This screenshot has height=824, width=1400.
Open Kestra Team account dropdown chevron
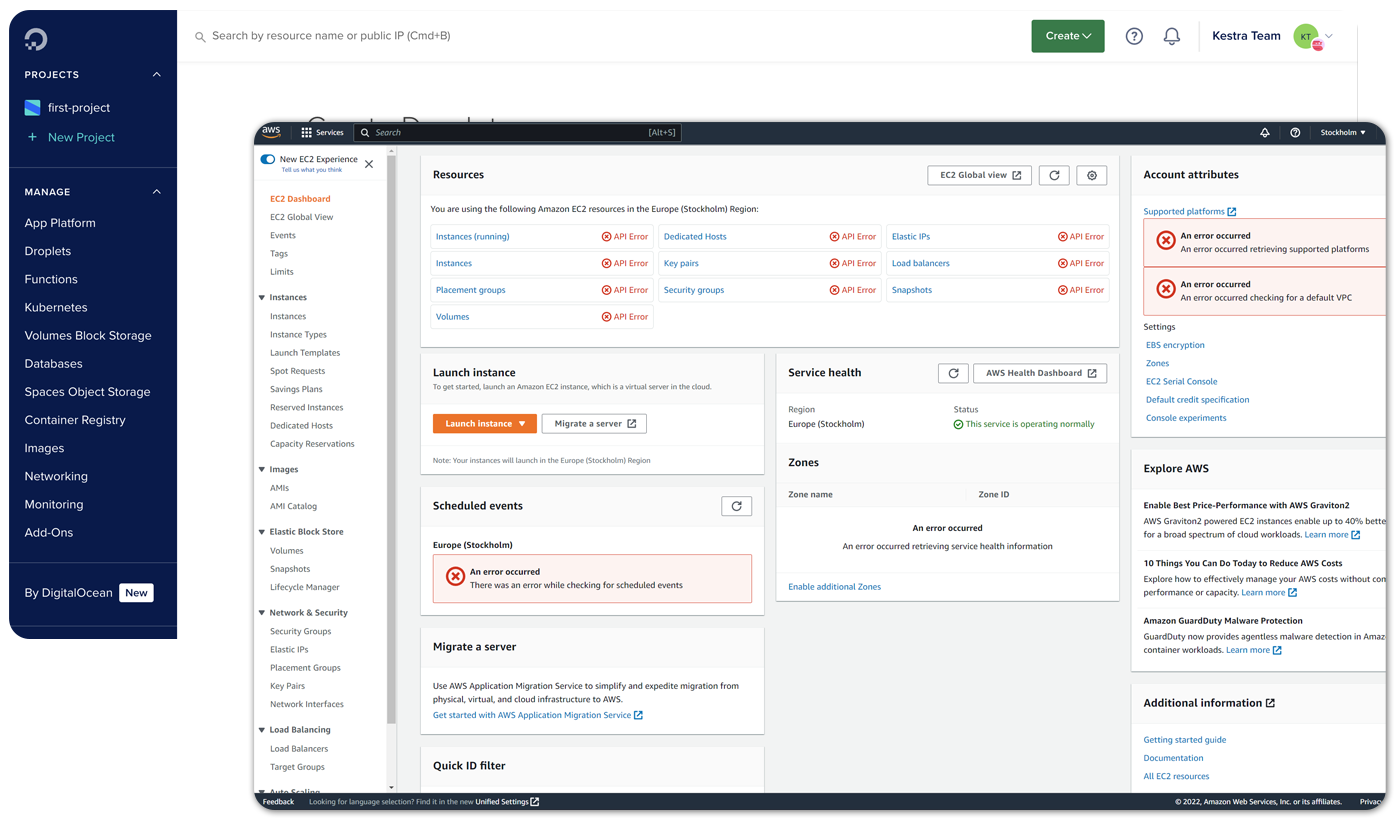point(1329,37)
